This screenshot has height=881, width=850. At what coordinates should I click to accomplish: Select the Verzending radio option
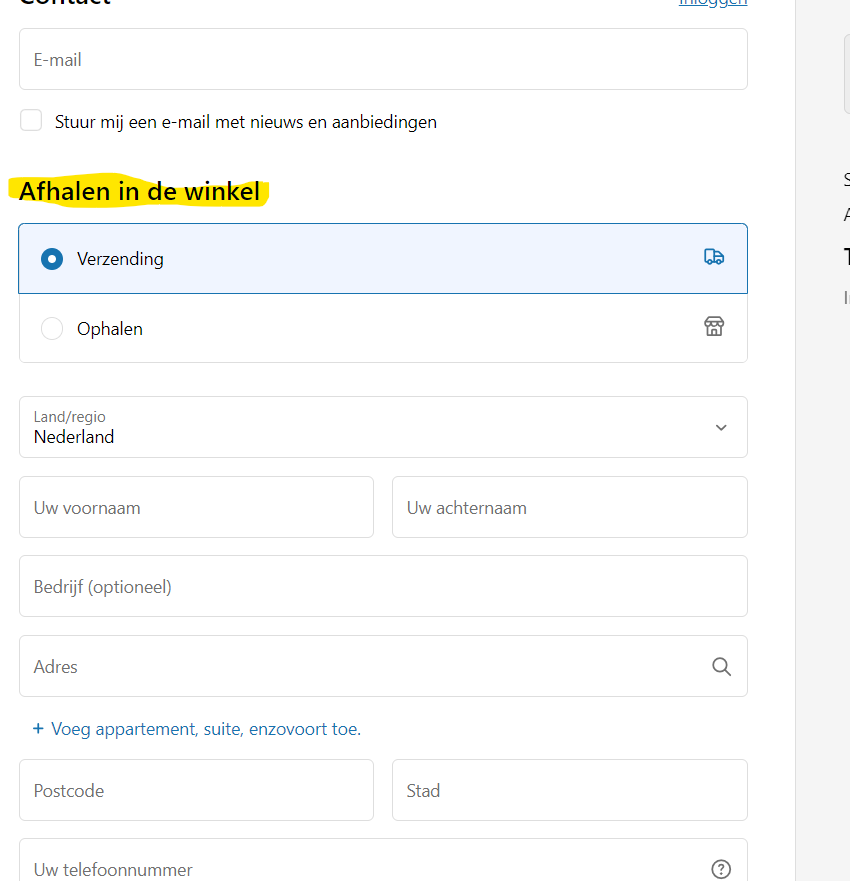click(52, 259)
